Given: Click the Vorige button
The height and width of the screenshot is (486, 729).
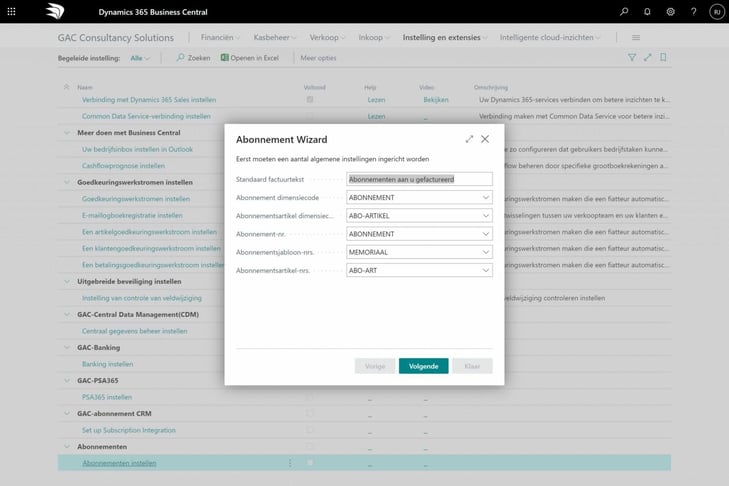Looking at the screenshot, I should coord(375,366).
